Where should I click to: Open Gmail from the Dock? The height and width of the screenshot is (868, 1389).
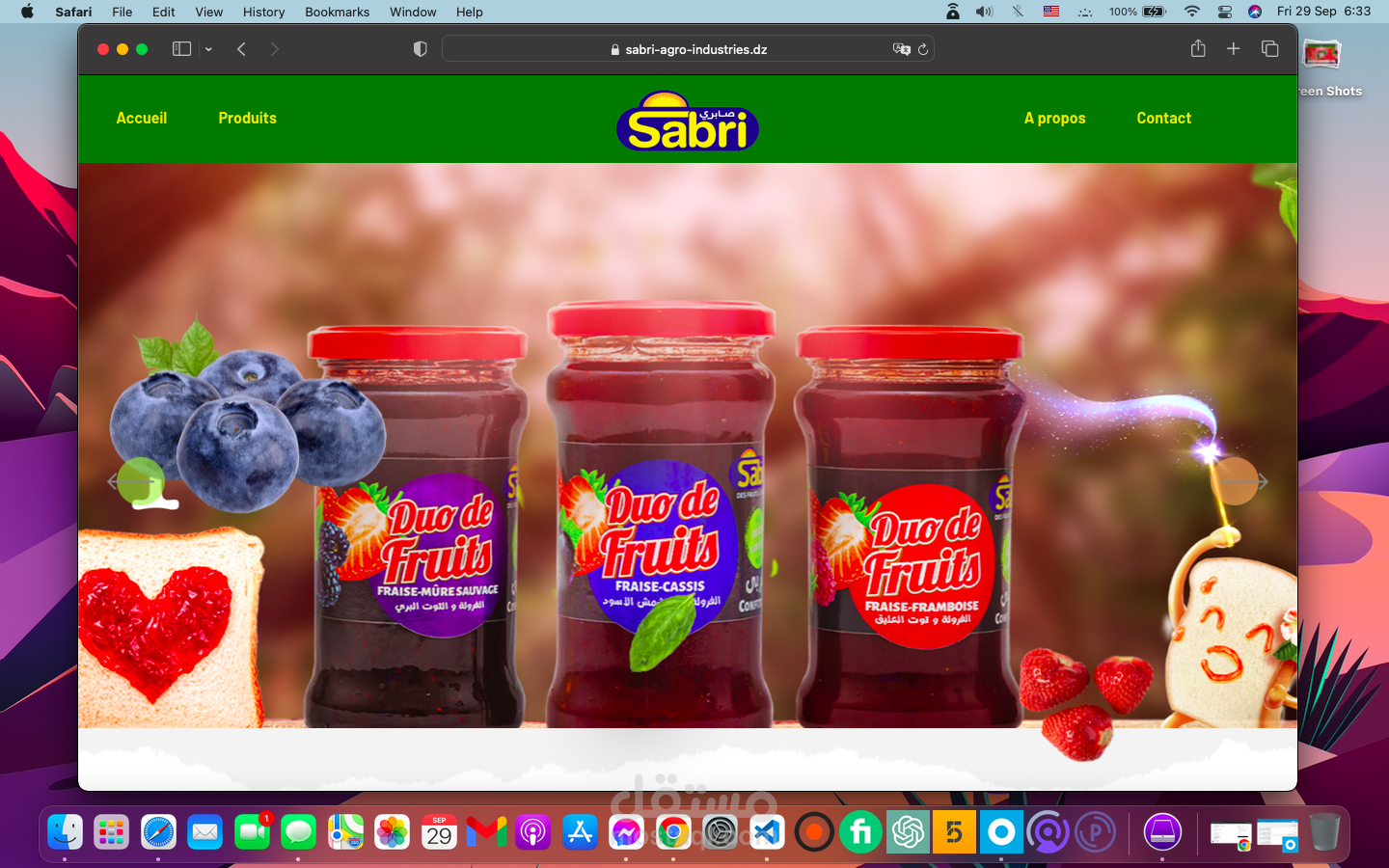(486, 831)
